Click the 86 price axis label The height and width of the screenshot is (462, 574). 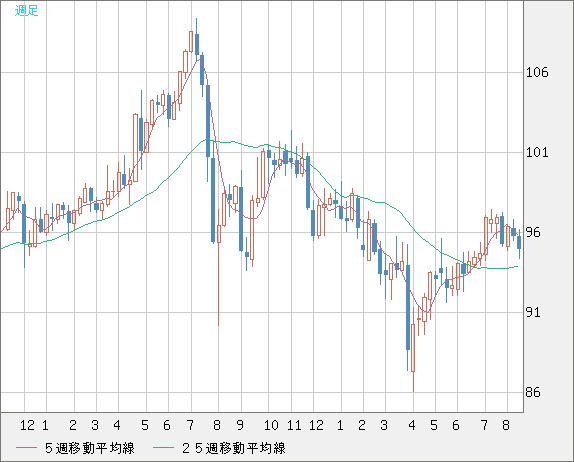click(x=533, y=392)
